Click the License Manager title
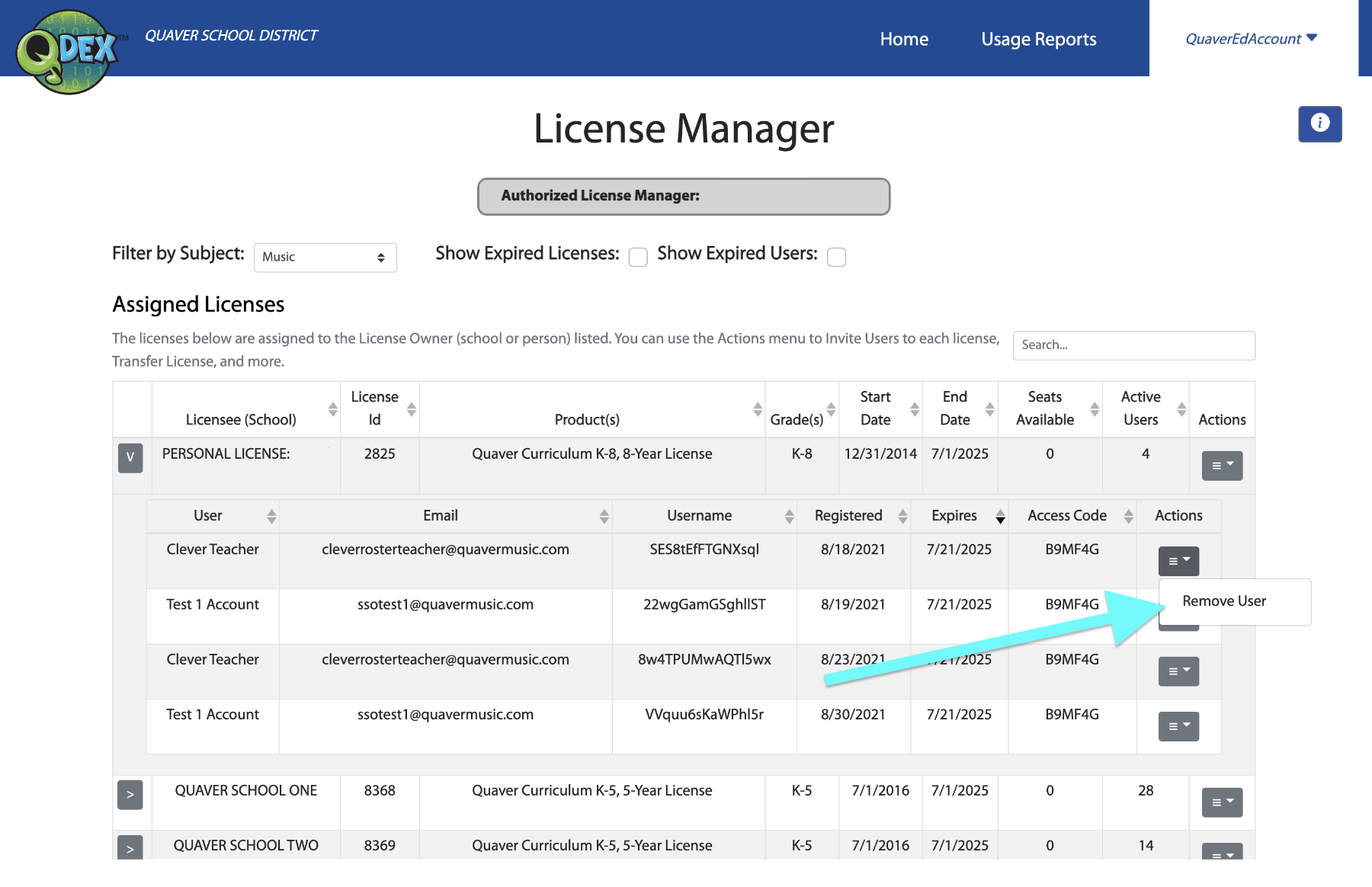The image size is (1372, 887). point(684,129)
